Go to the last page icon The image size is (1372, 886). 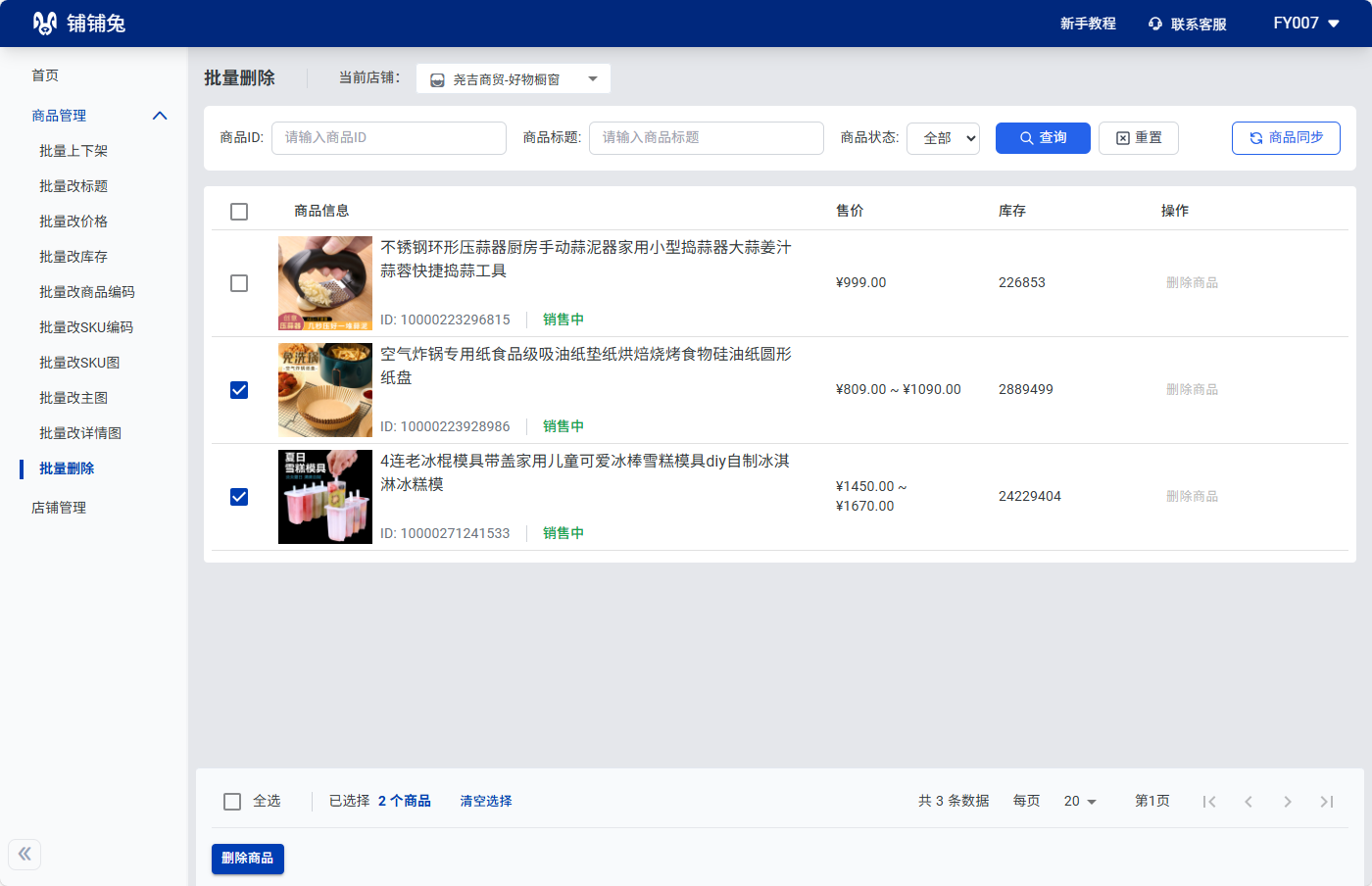pos(1326,802)
